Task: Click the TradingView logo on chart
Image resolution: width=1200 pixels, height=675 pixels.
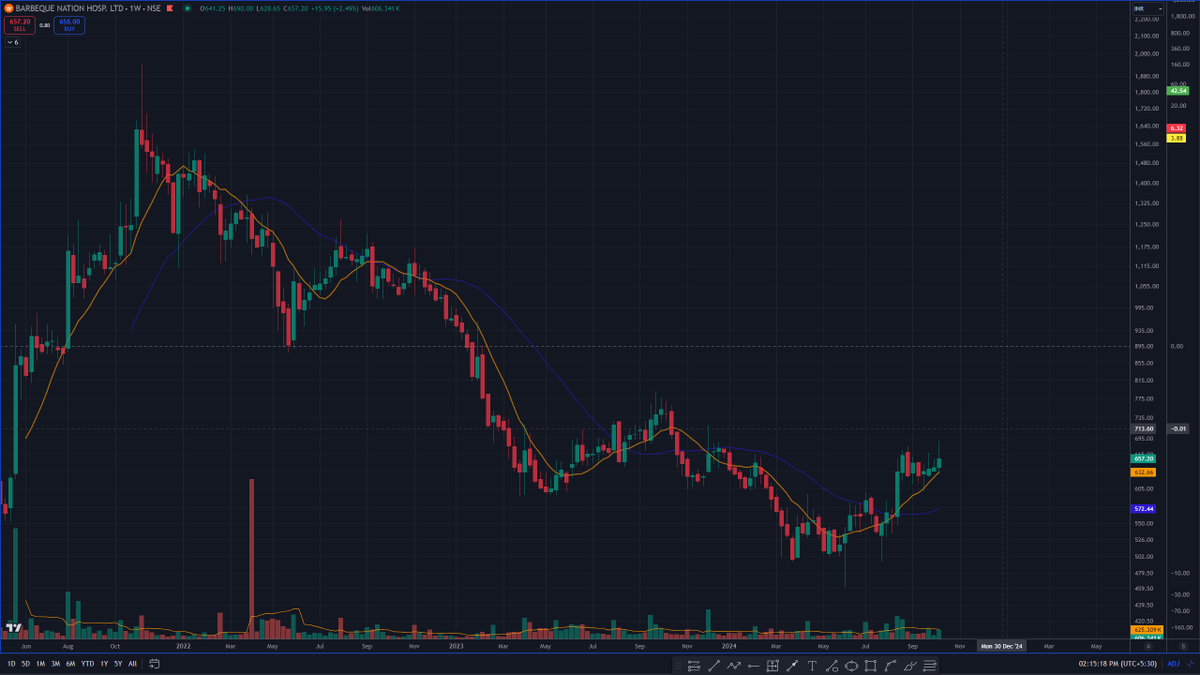Action: coord(14,628)
